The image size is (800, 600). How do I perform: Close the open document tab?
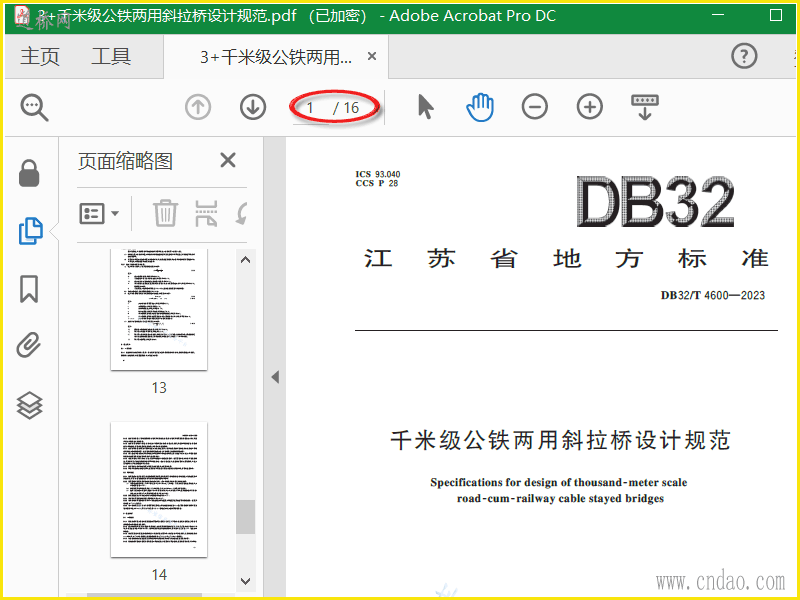click(372, 56)
